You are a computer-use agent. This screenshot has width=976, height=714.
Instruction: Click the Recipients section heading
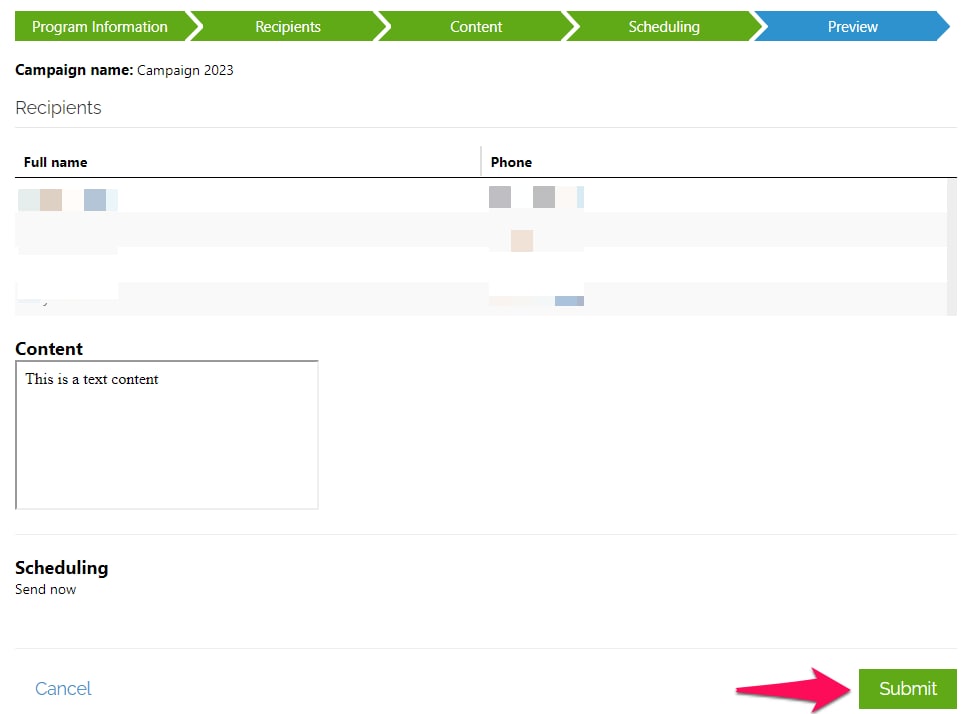pyautogui.click(x=58, y=108)
